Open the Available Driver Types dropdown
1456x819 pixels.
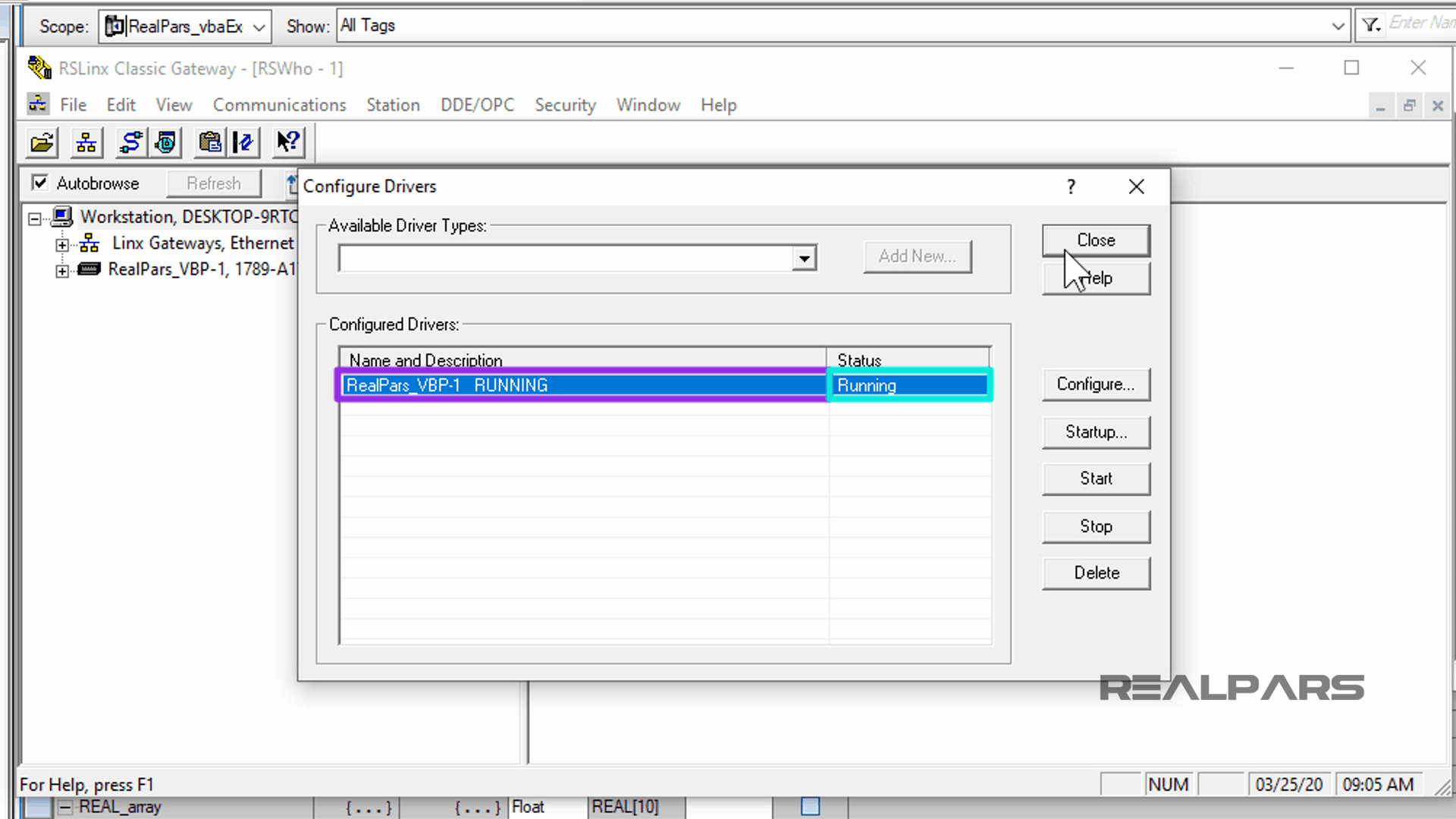804,258
